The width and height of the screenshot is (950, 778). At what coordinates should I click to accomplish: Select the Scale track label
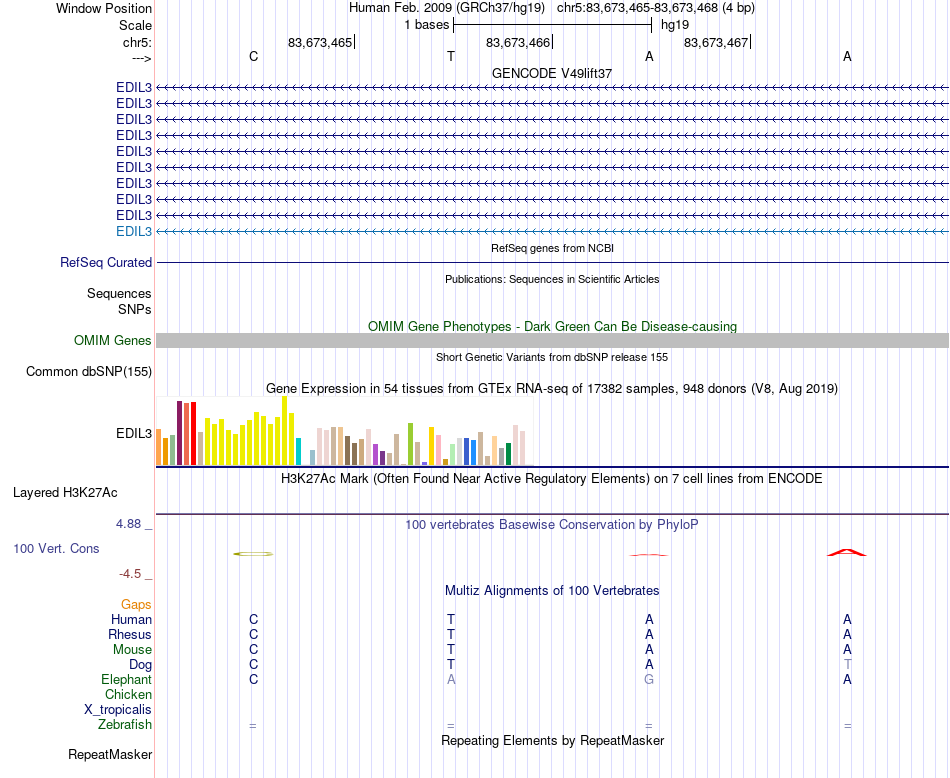[x=135, y=25]
